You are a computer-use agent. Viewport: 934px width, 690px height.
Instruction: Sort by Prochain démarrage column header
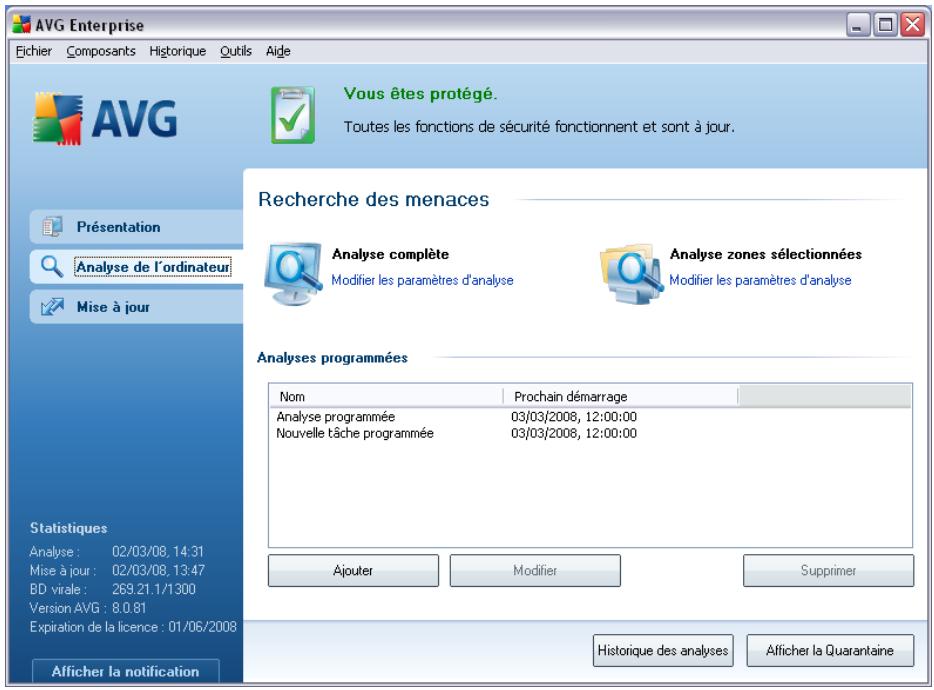621,396
